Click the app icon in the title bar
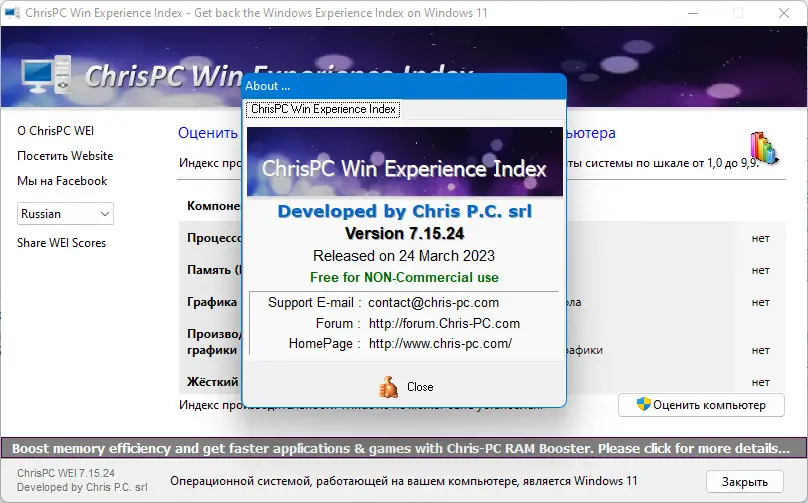This screenshot has height=503, width=808. (x=12, y=13)
